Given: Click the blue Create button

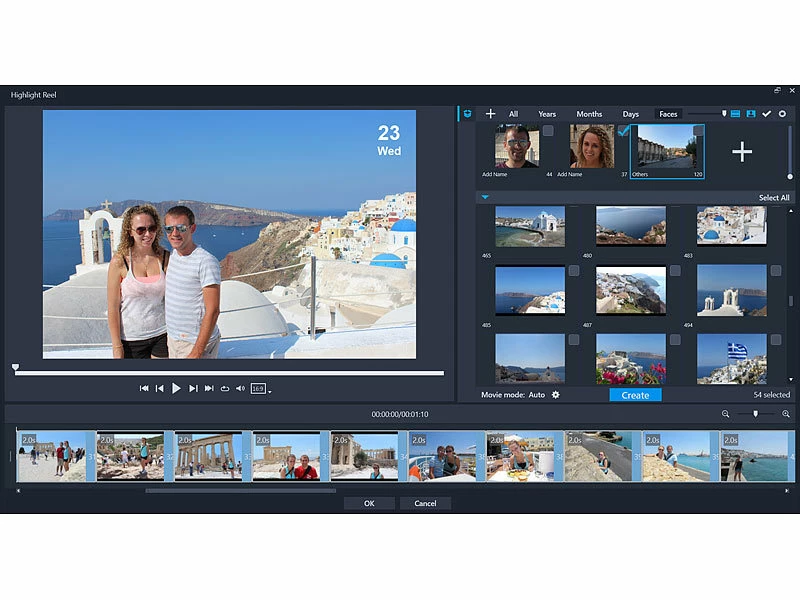Looking at the screenshot, I should point(635,395).
